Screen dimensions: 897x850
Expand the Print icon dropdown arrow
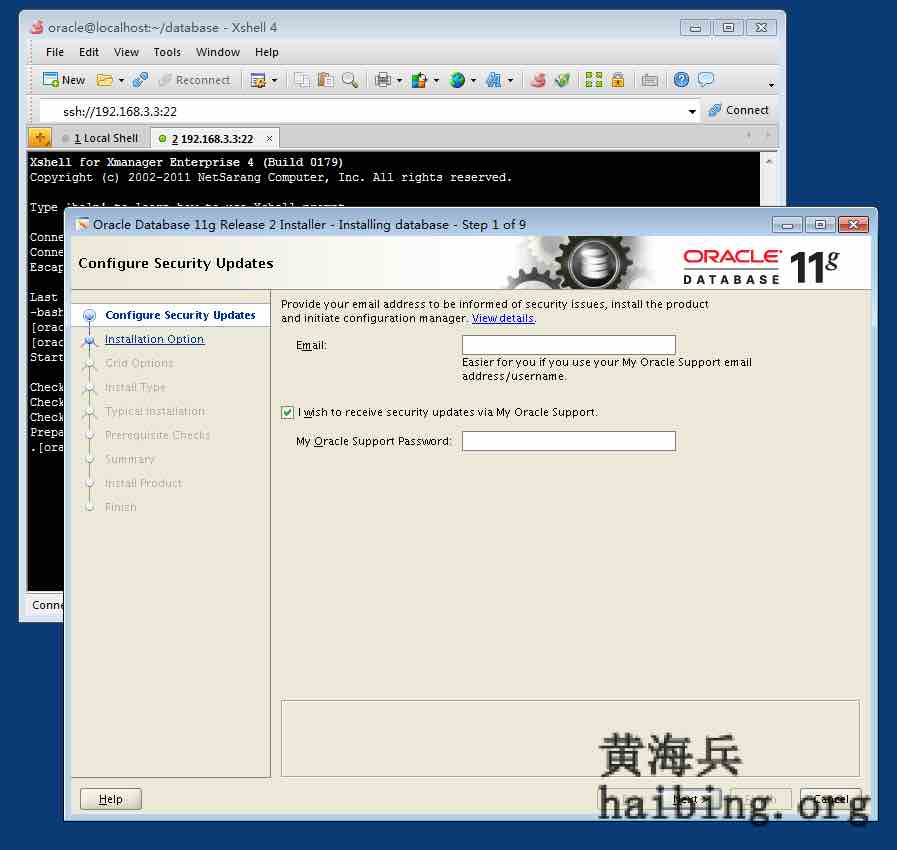pos(399,81)
